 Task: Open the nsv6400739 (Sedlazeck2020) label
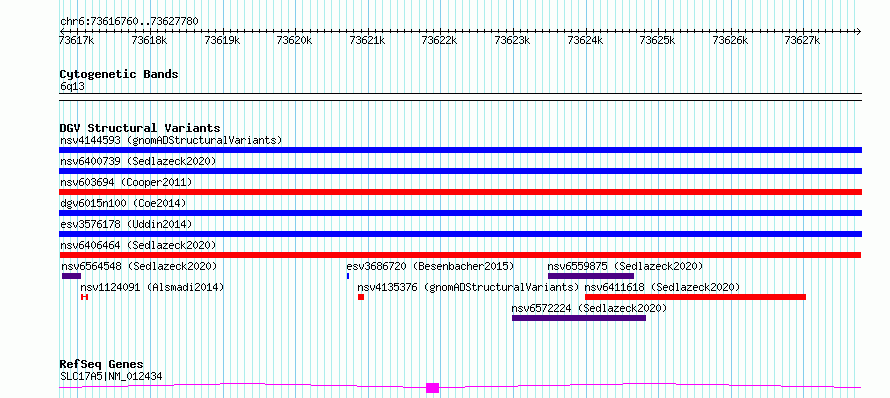138,161
